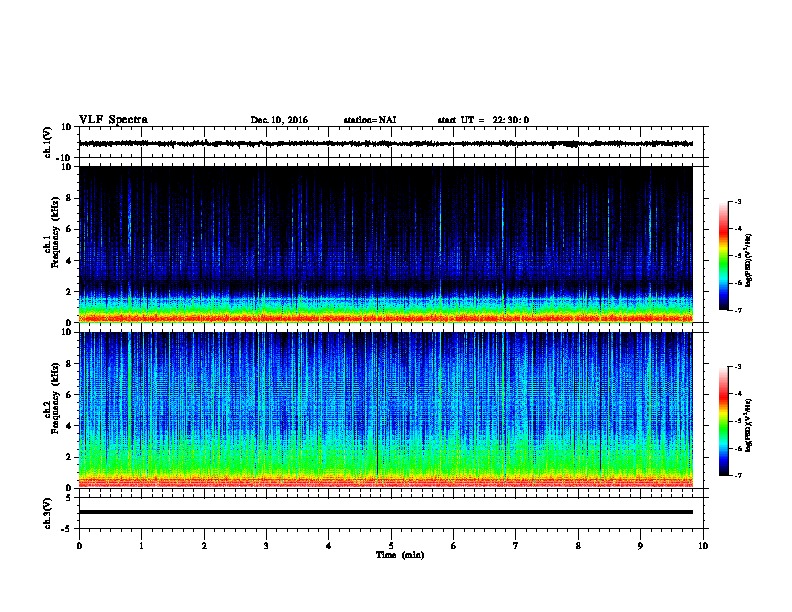The width and height of the screenshot is (792, 612).
Task: Click the "6" kHz tick on ch.2 frequency axis
Action: (x=69, y=394)
